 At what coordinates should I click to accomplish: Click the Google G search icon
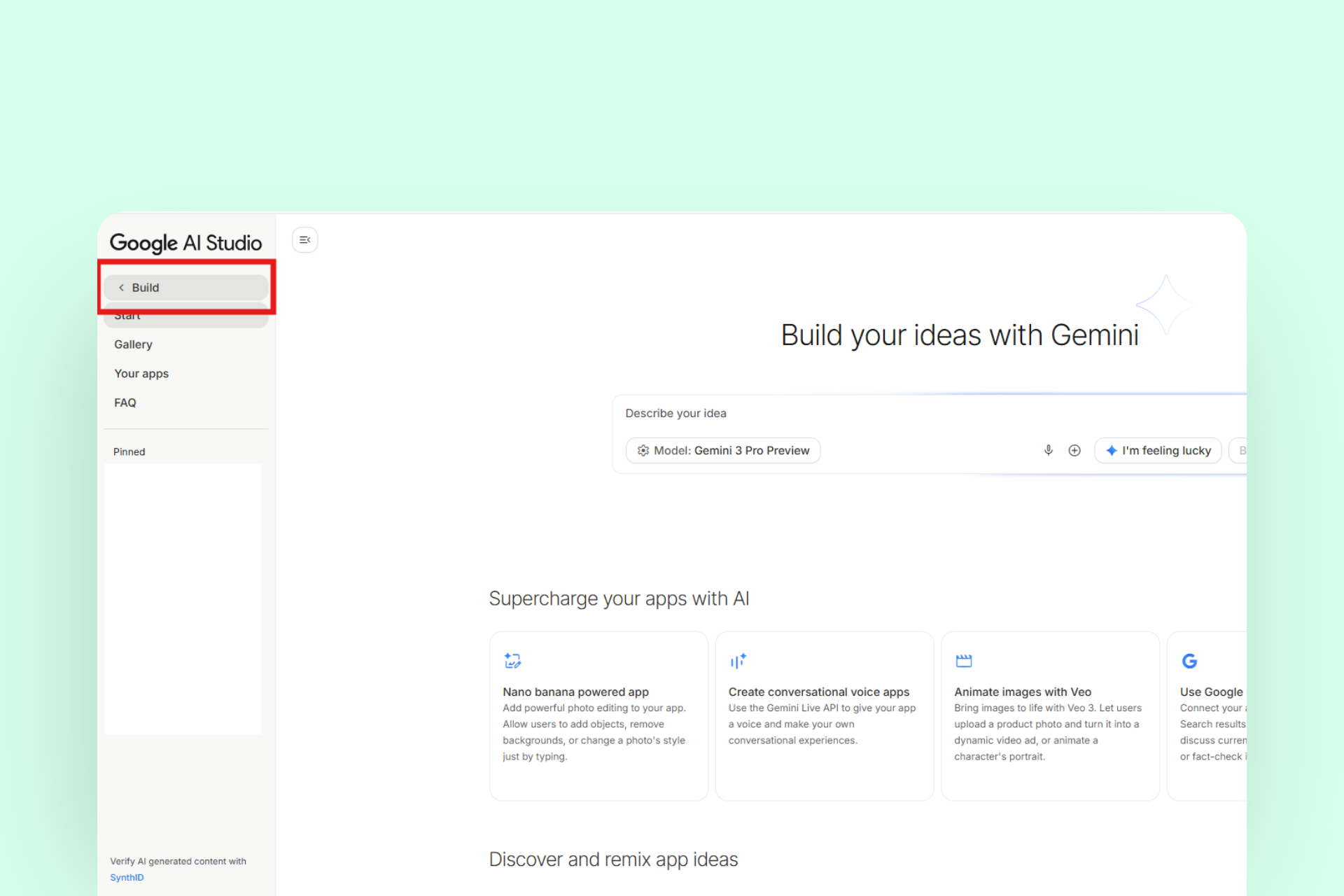(x=1189, y=660)
